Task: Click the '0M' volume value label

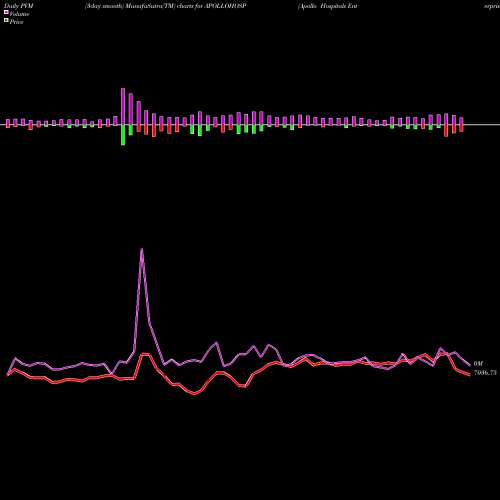Action: click(478, 363)
